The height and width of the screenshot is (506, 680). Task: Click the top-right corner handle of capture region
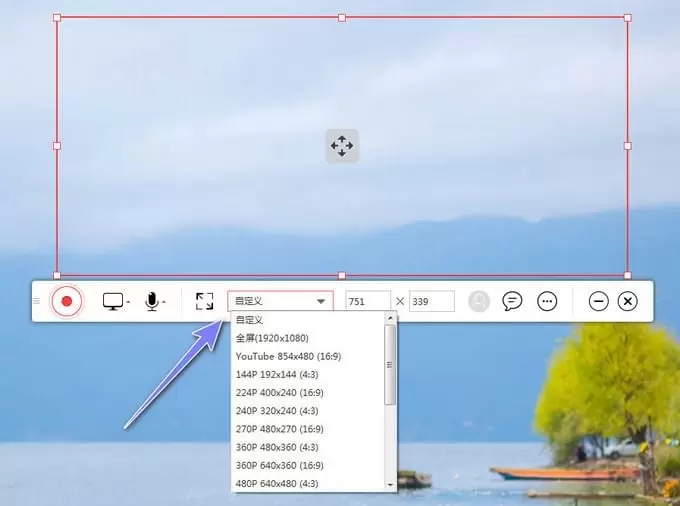pyautogui.click(x=628, y=18)
